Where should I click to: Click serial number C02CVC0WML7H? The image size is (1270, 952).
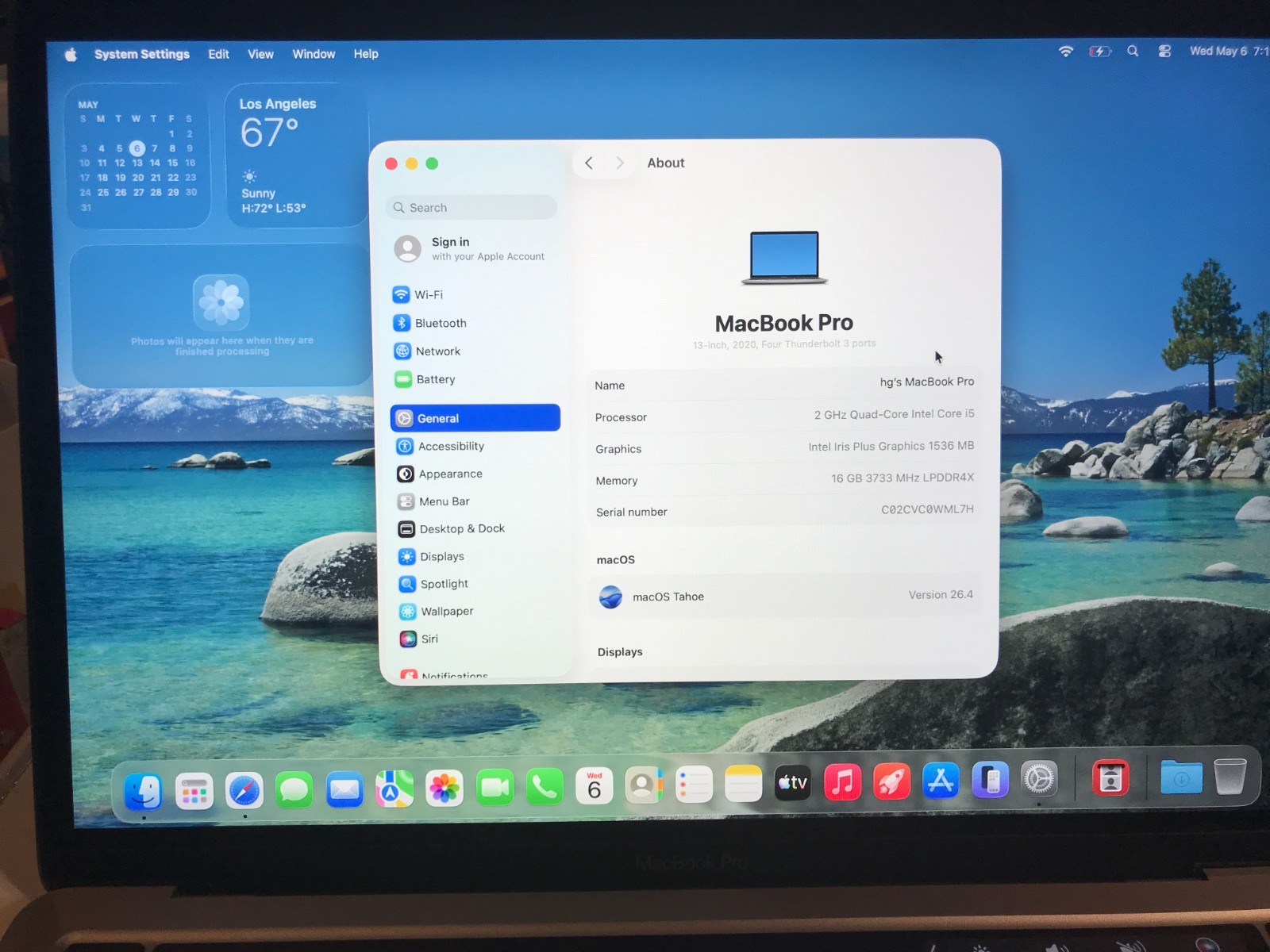click(927, 509)
